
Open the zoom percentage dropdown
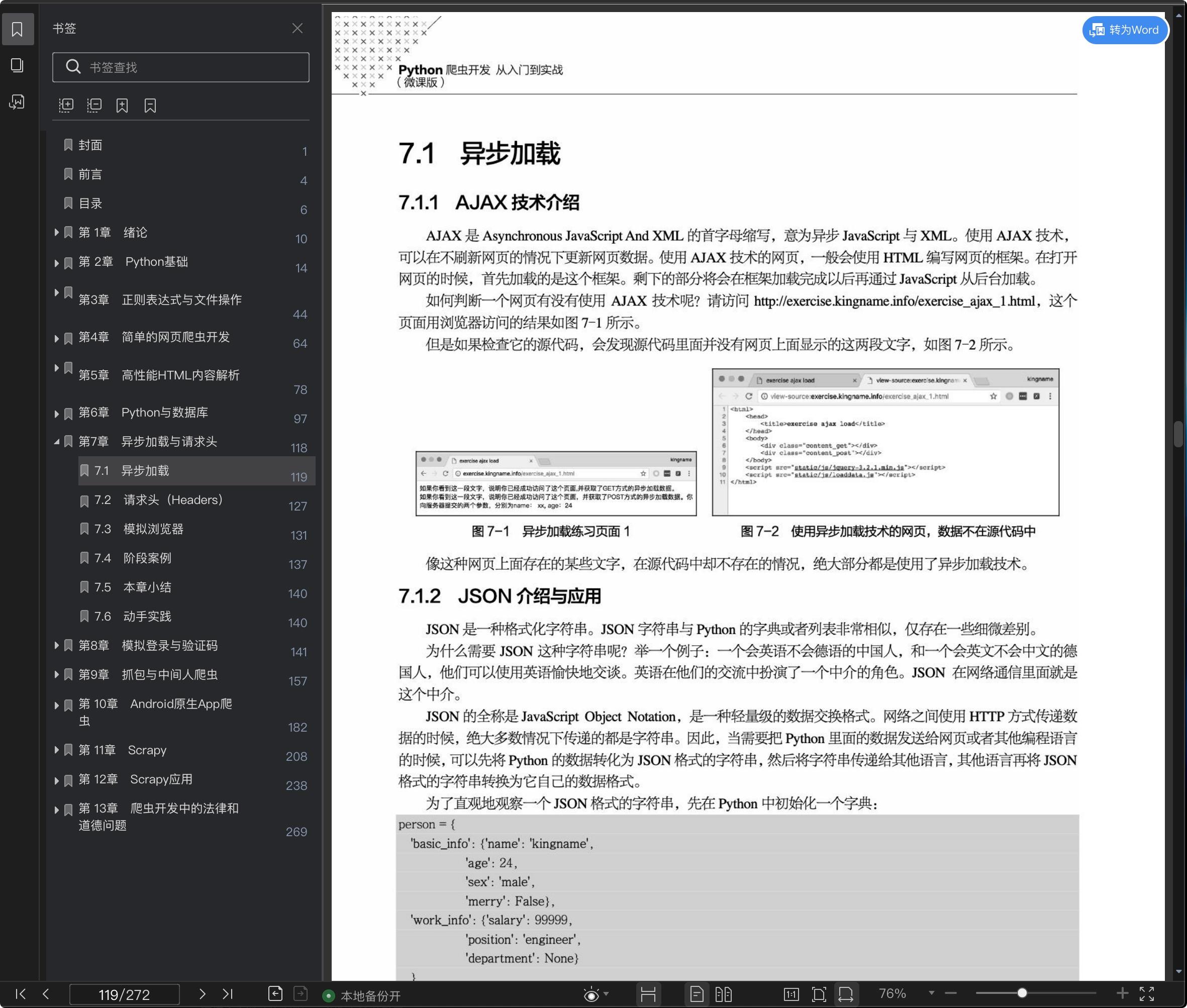(932, 993)
